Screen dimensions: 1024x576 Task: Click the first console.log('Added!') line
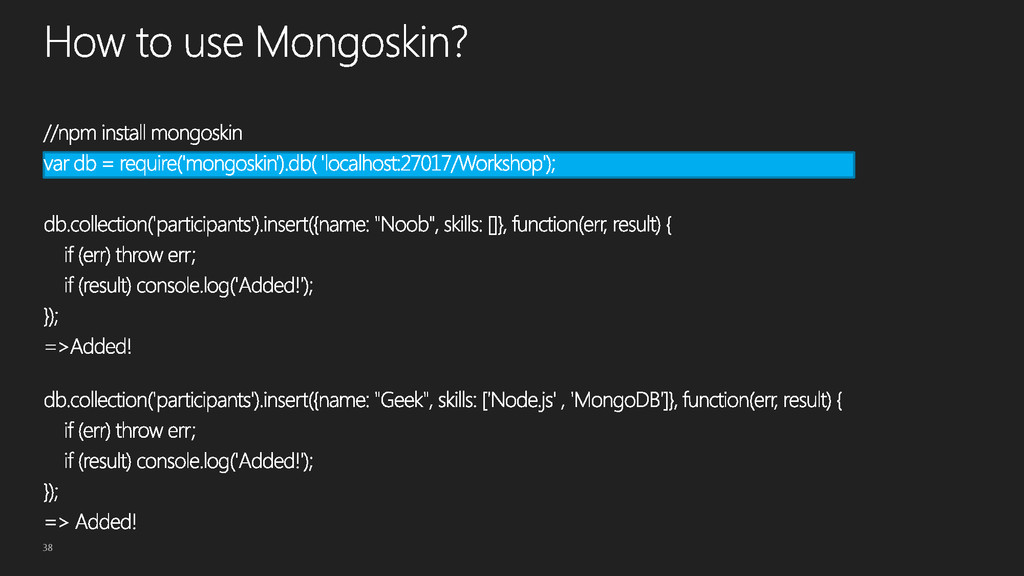coord(189,285)
